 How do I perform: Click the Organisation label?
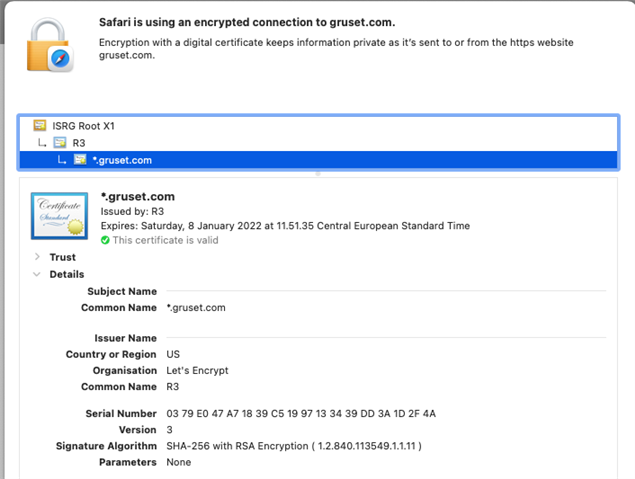125,370
